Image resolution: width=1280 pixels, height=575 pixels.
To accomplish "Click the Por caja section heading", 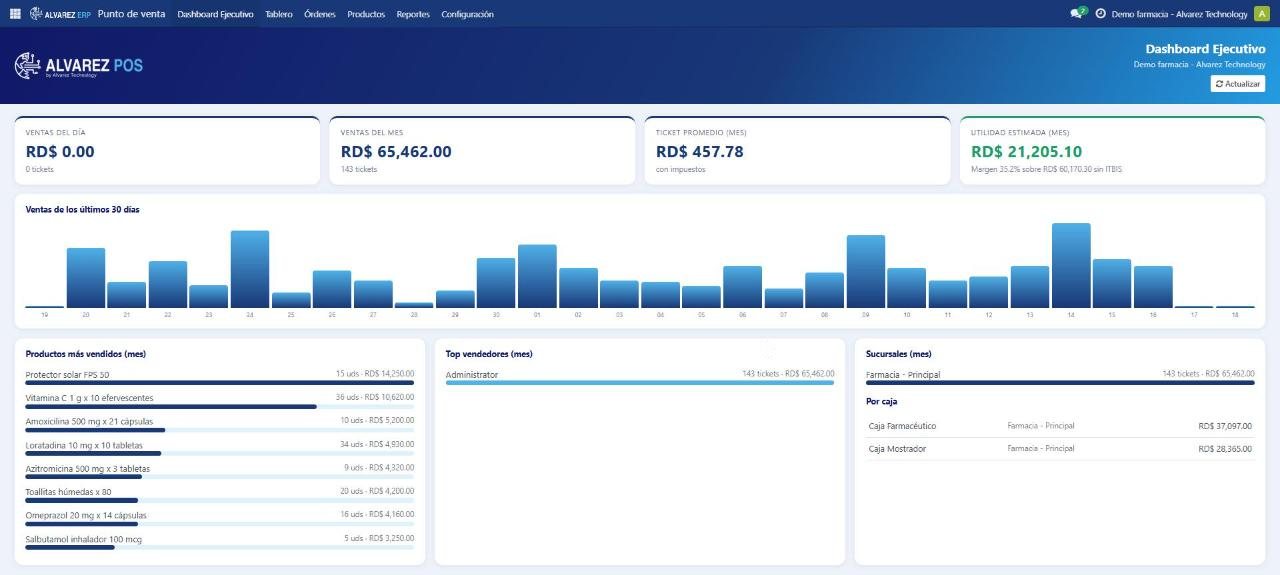I will pyautogui.click(x=881, y=401).
